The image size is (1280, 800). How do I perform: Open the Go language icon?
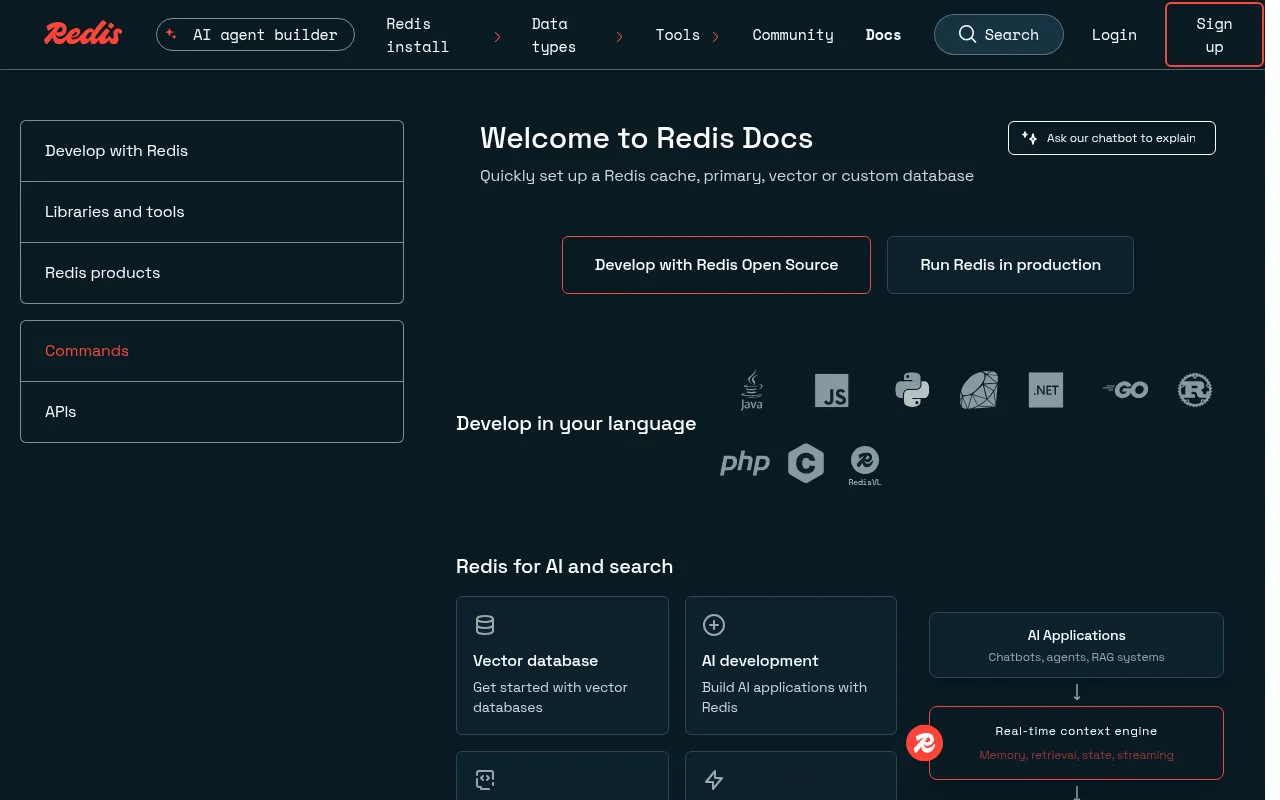click(x=1125, y=390)
